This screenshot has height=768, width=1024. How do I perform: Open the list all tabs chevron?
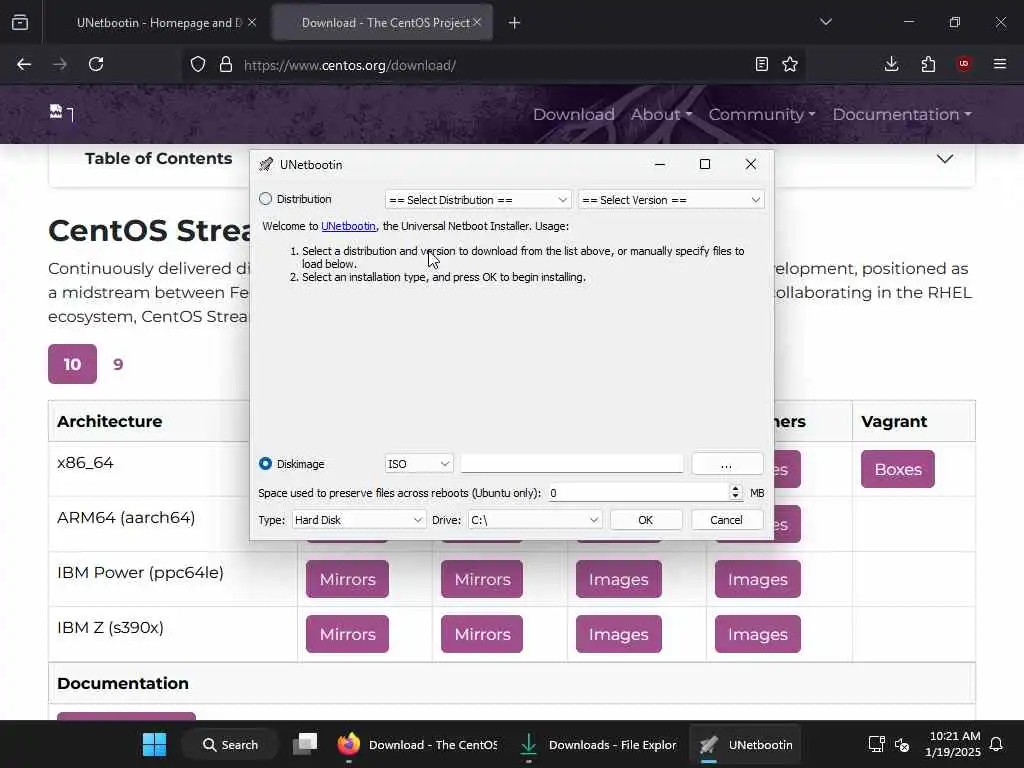pyautogui.click(x=826, y=22)
